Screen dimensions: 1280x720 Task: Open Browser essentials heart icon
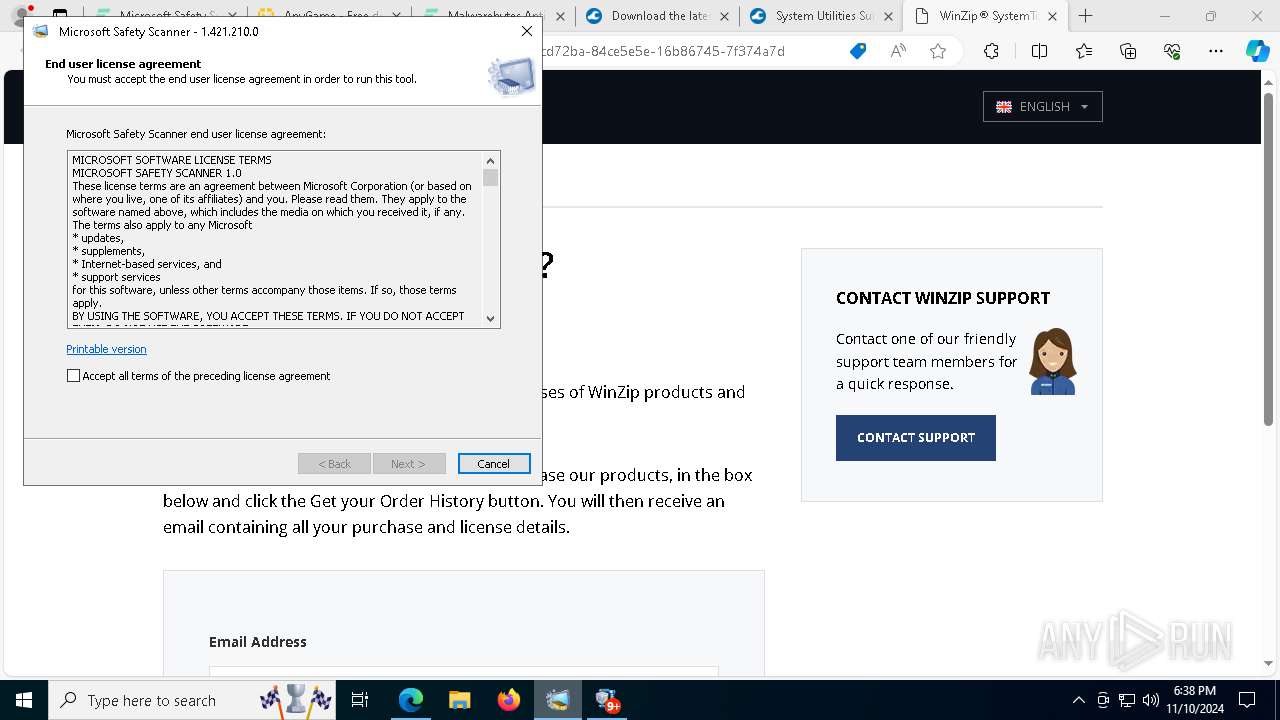point(1172,51)
